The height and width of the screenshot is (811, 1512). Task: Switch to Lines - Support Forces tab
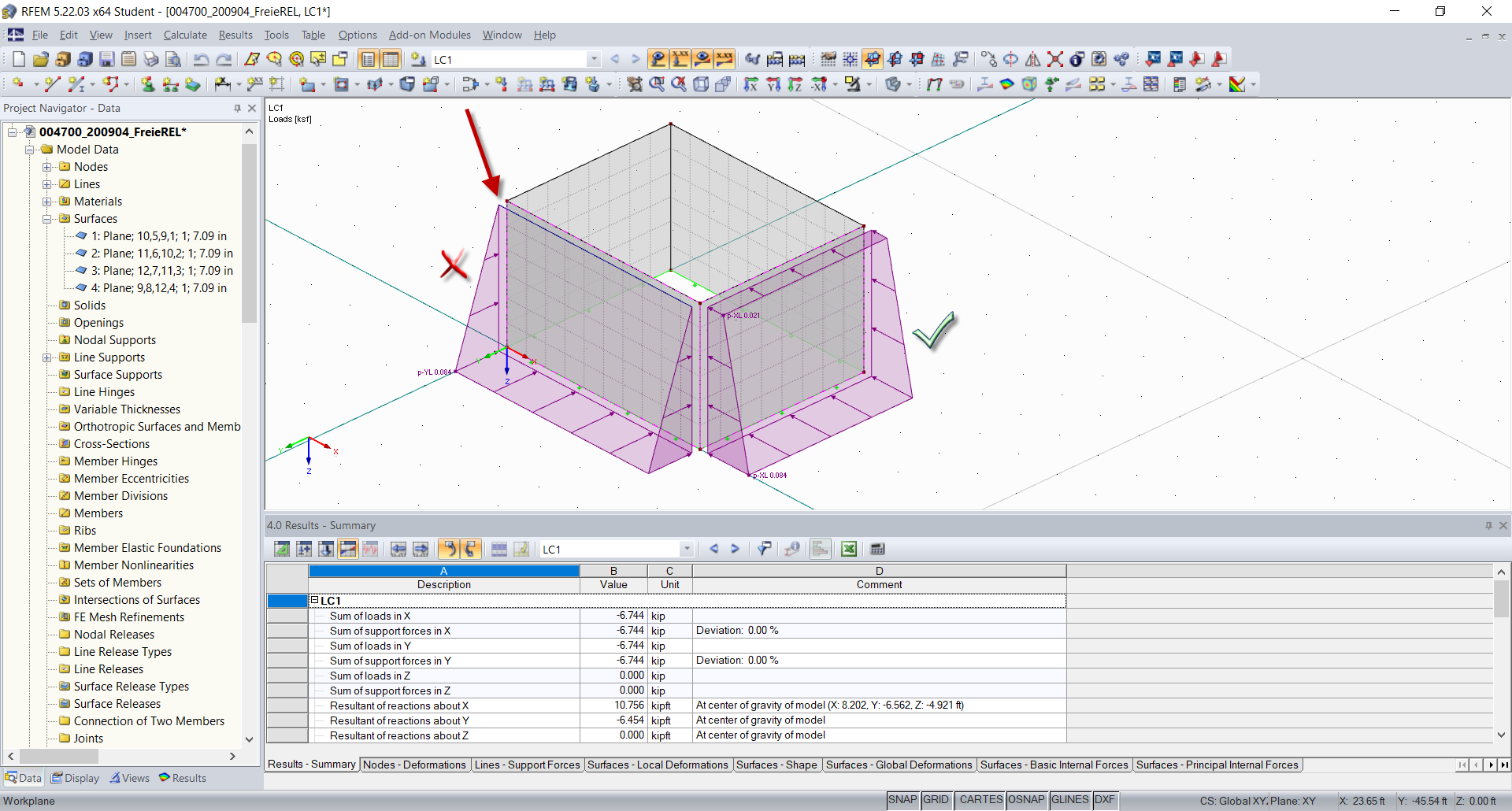coord(528,765)
